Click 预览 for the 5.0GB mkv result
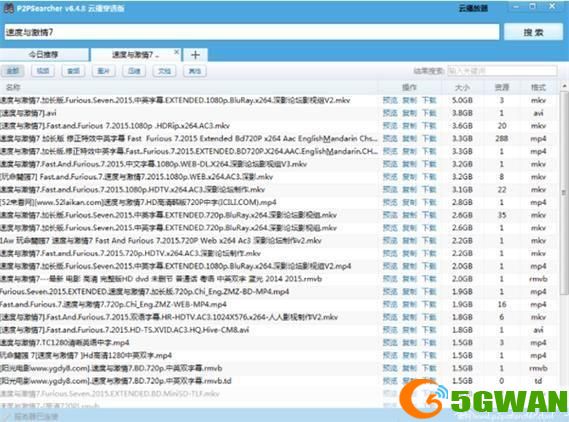 coord(390,101)
